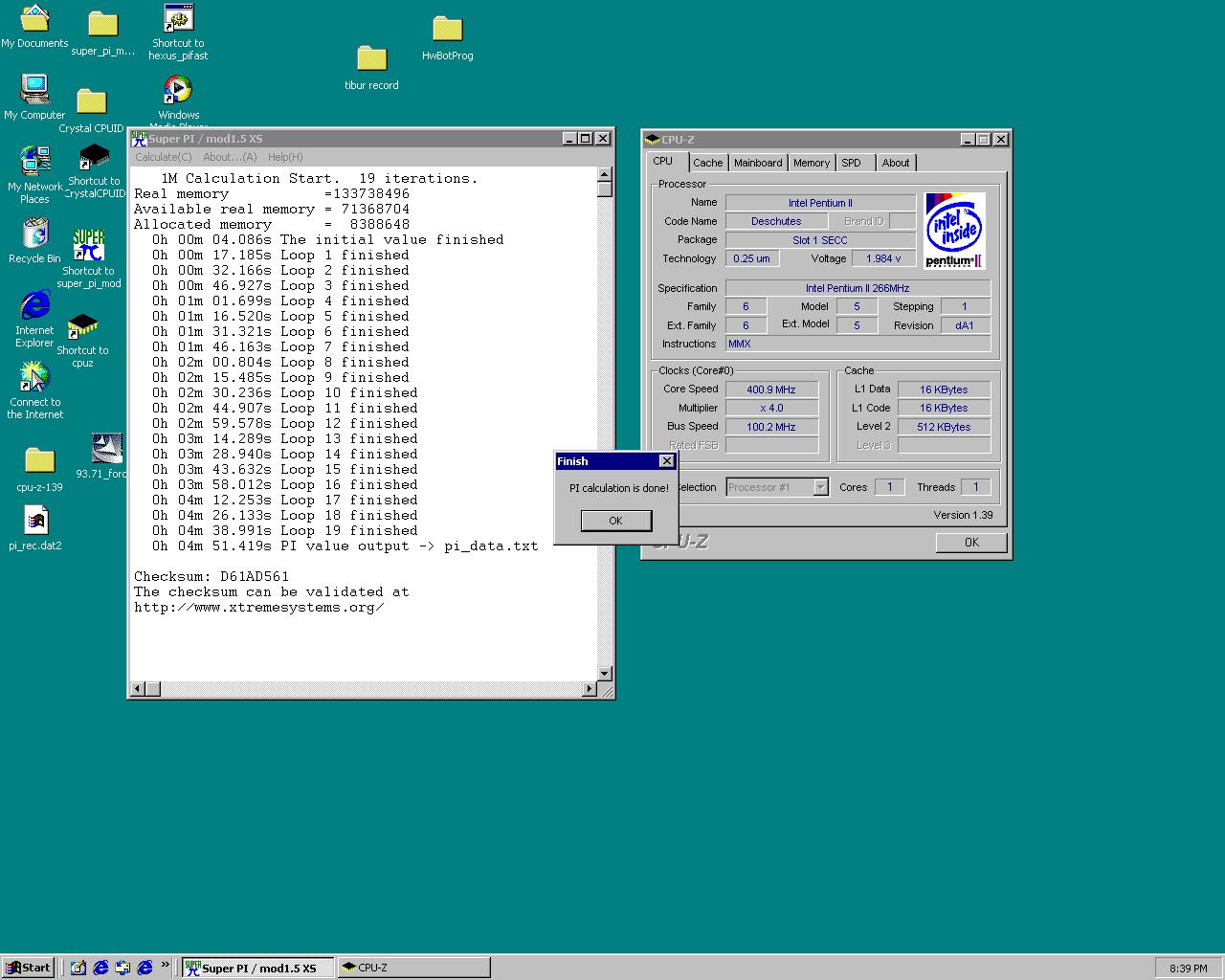Viewport: 1225px width, 980px height.
Task: Click CPU-Z title bar chip icon
Action: point(653,140)
